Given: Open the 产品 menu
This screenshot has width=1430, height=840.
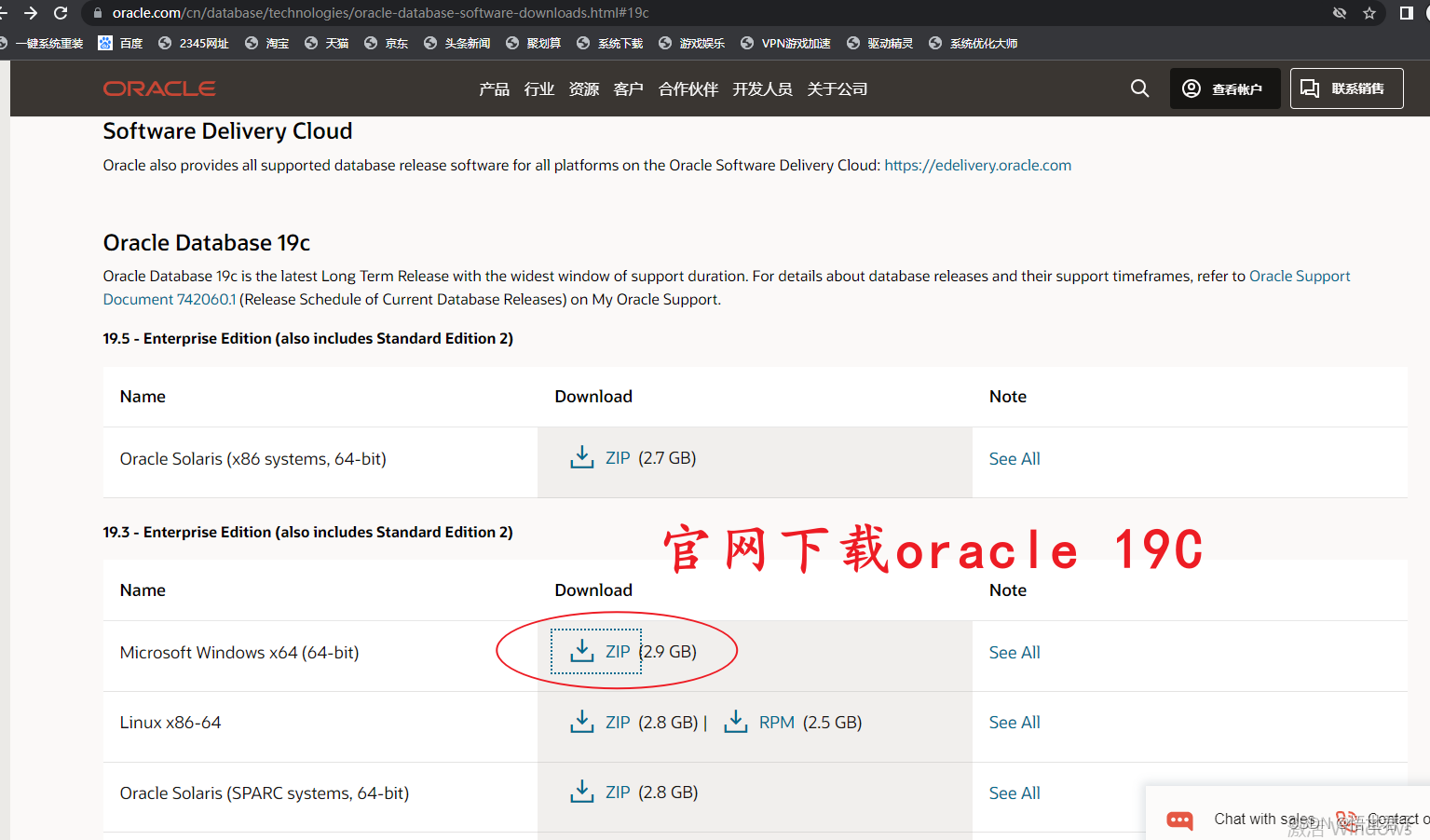Looking at the screenshot, I should 494,88.
